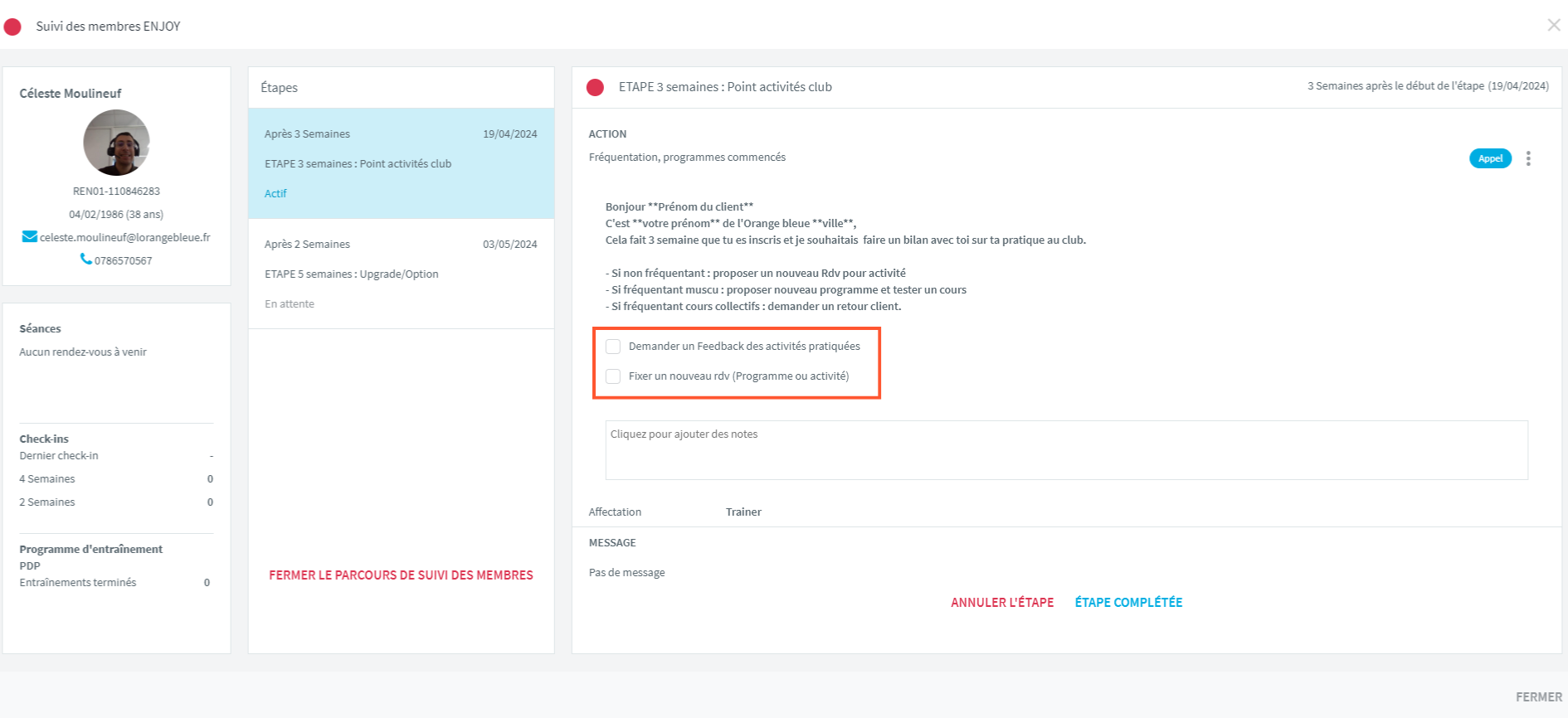Check Fixer un nouveau rdv (Programme ou activité)

click(613, 376)
